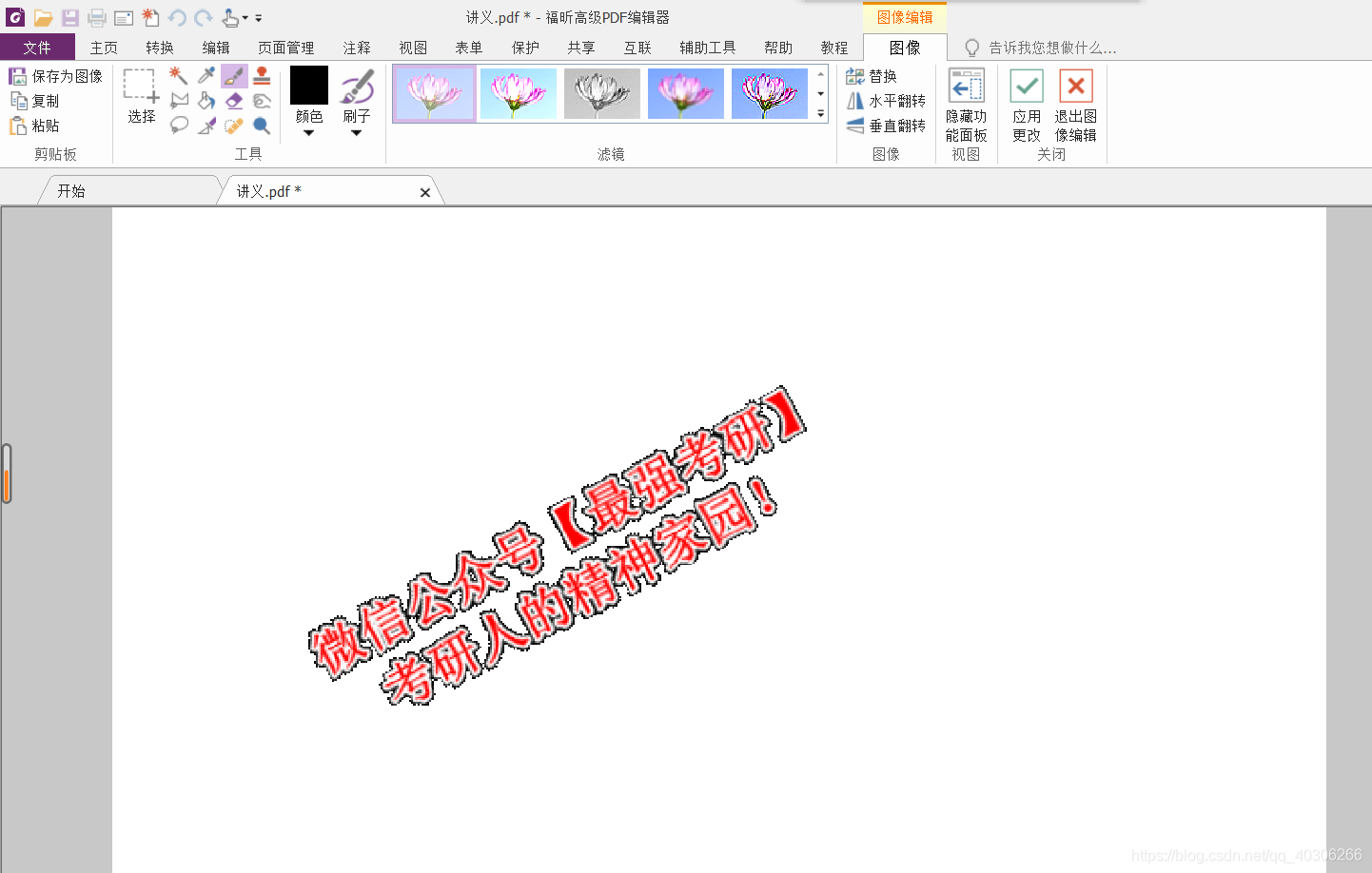The height and width of the screenshot is (873, 1372).
Task: Click the email envelope icon
Action: click(124, 17)
